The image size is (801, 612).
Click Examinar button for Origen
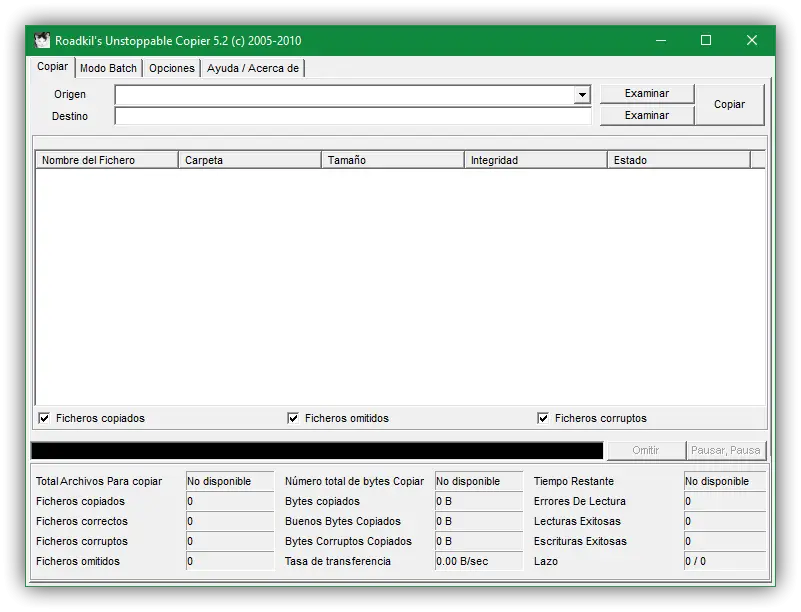tap(647, 93)
